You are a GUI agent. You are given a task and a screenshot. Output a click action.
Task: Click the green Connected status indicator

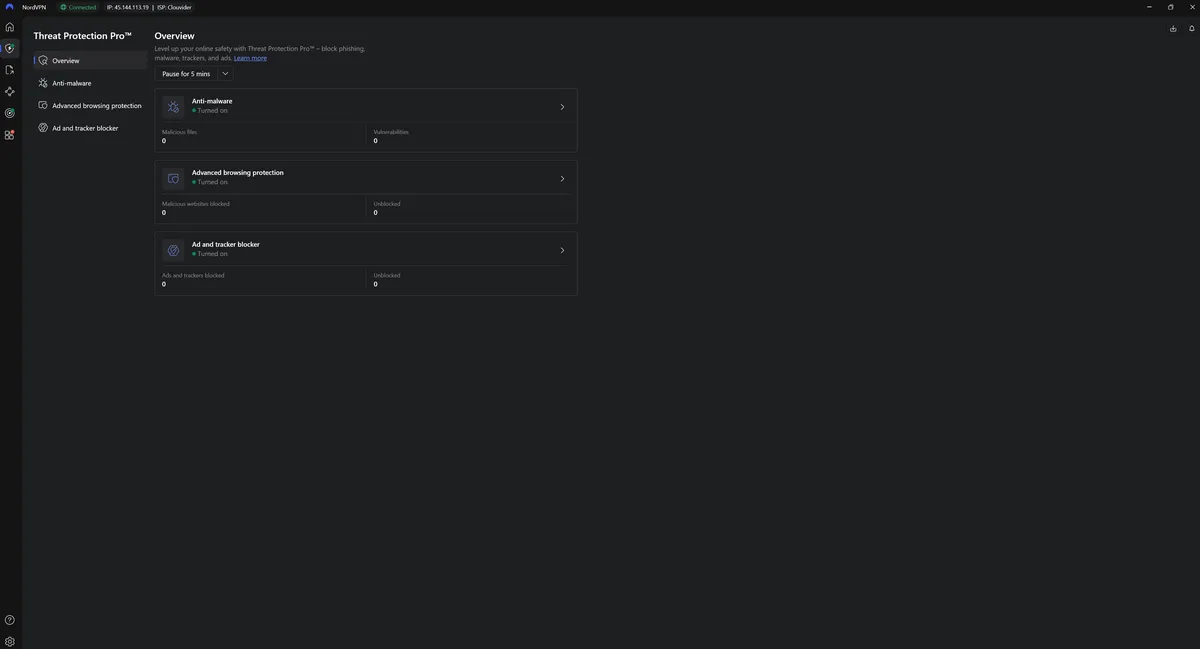(78, 7)
